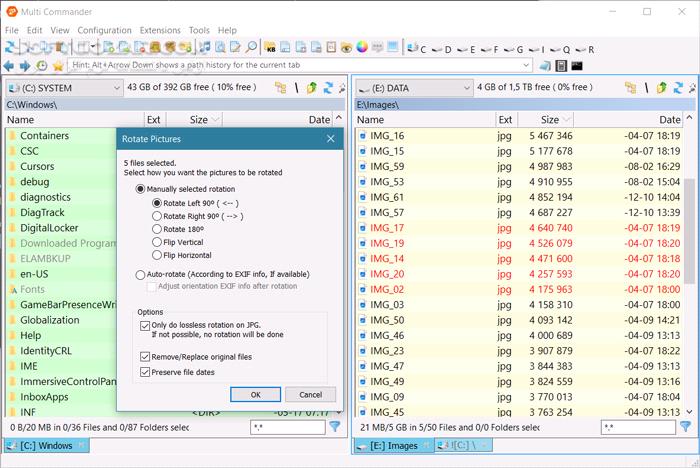Click the blue forward arrow navigation icon
The image size is (700, 468).
point(25,66)
